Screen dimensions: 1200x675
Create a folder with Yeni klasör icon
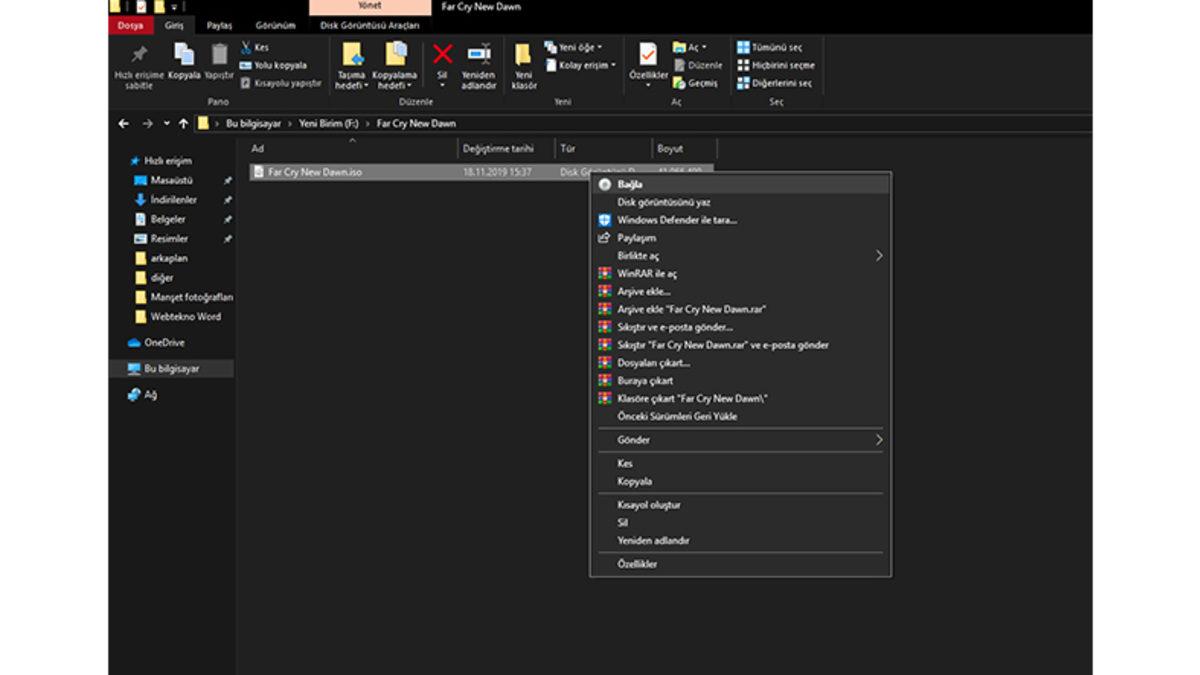(523, 55)
